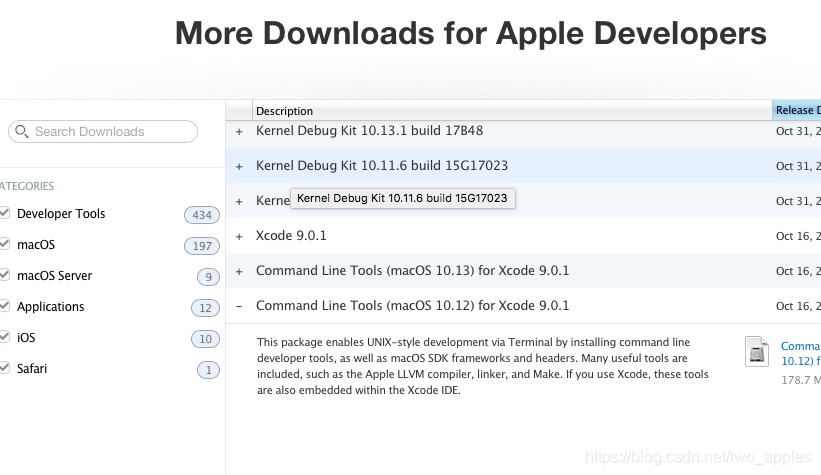Click the Oct 16 date in Xcode 9.0.1 row
The width and height of the screenshot is (821, 475).
pyautogui.click(x=798, y=236)
